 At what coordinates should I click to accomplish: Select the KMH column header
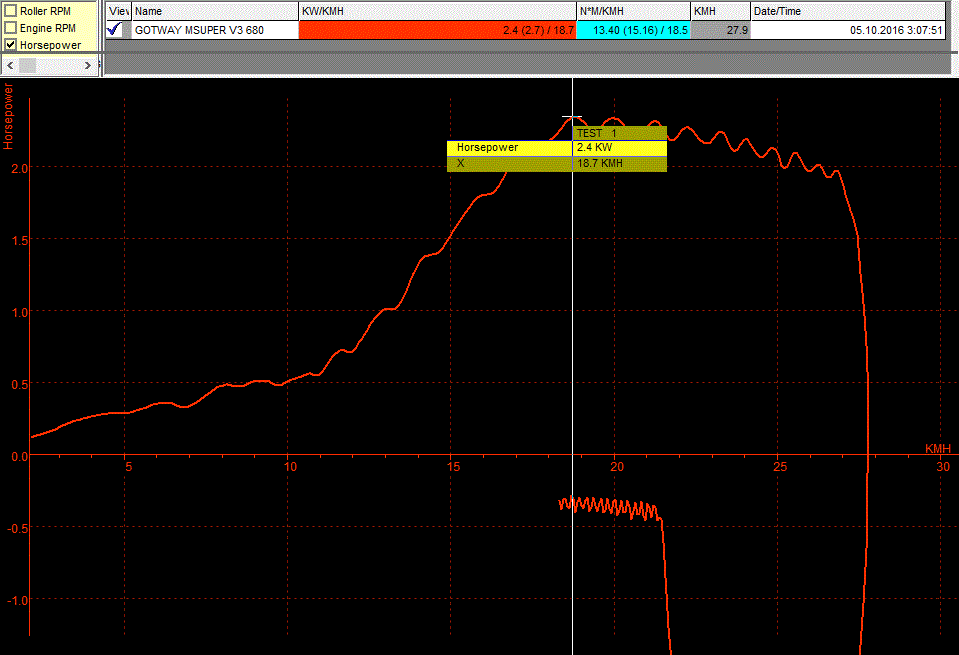[x=719, y=11]
